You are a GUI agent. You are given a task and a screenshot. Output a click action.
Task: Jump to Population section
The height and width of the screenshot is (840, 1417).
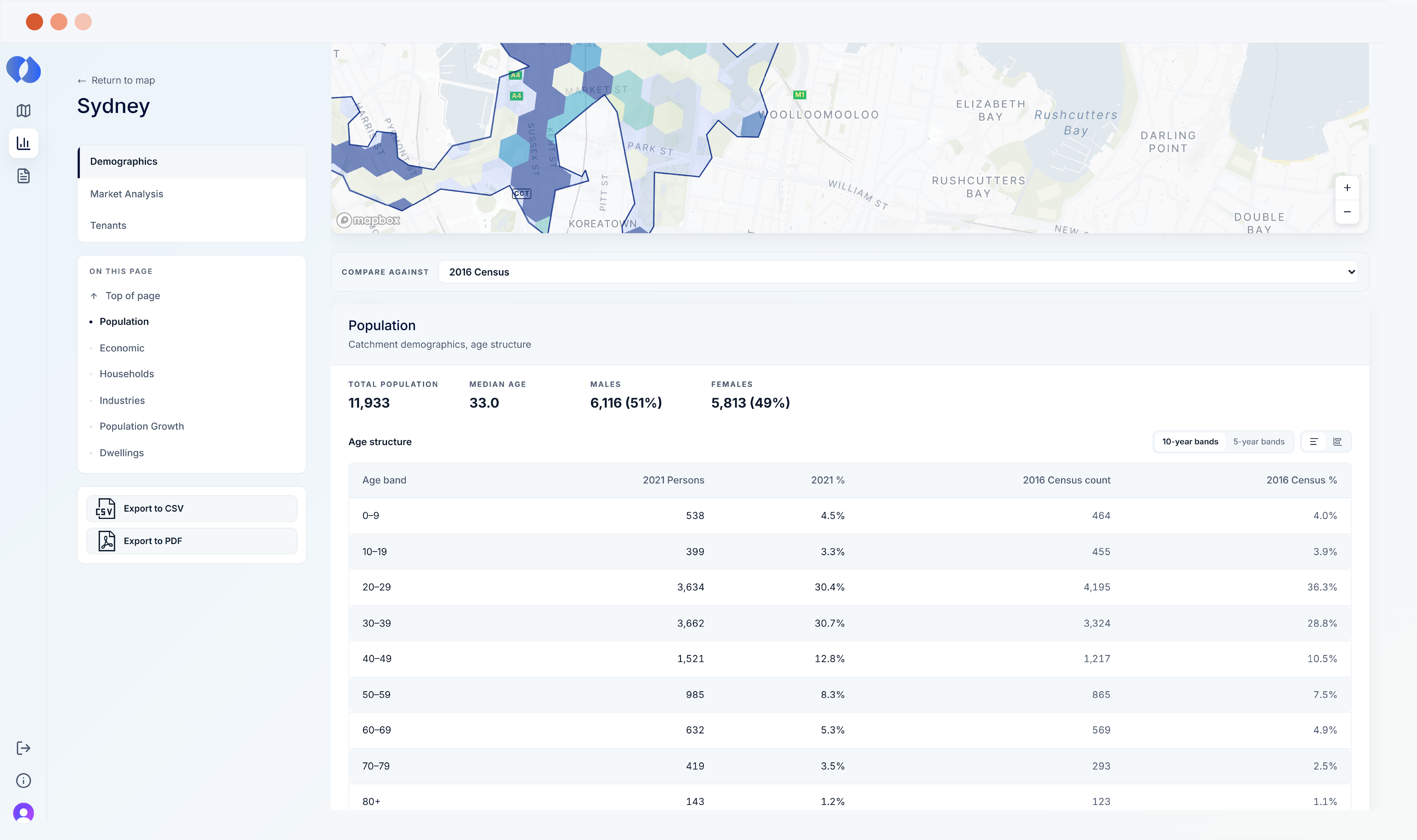click(x=124, y=322)
